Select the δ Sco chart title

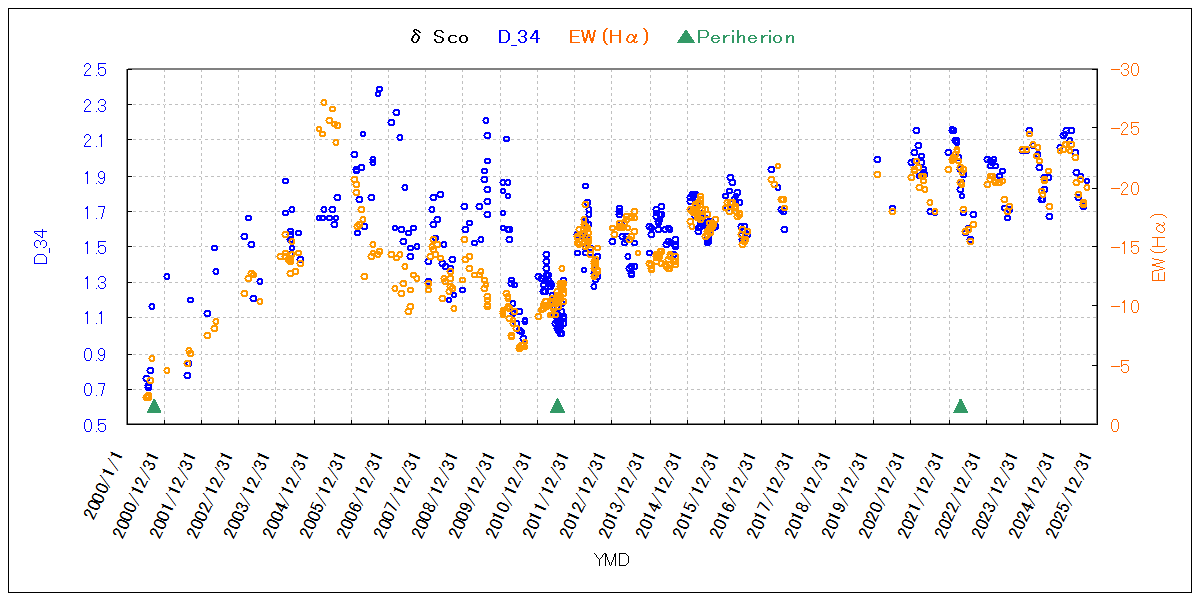(x=439, y=38)
